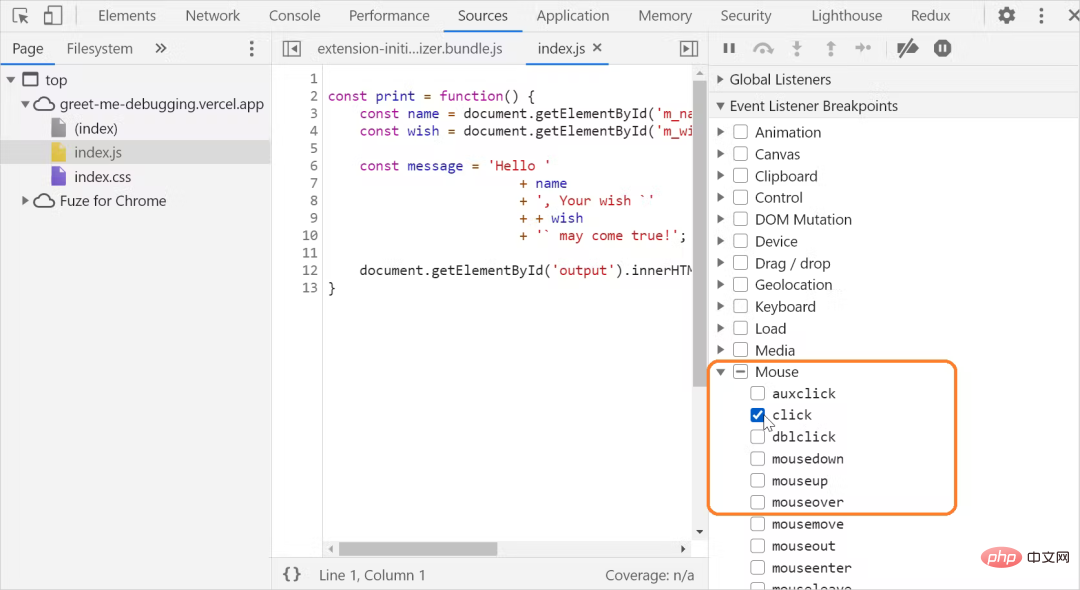
Task: Click the 'Line 1, Column 1' status text
Action: 372,575
